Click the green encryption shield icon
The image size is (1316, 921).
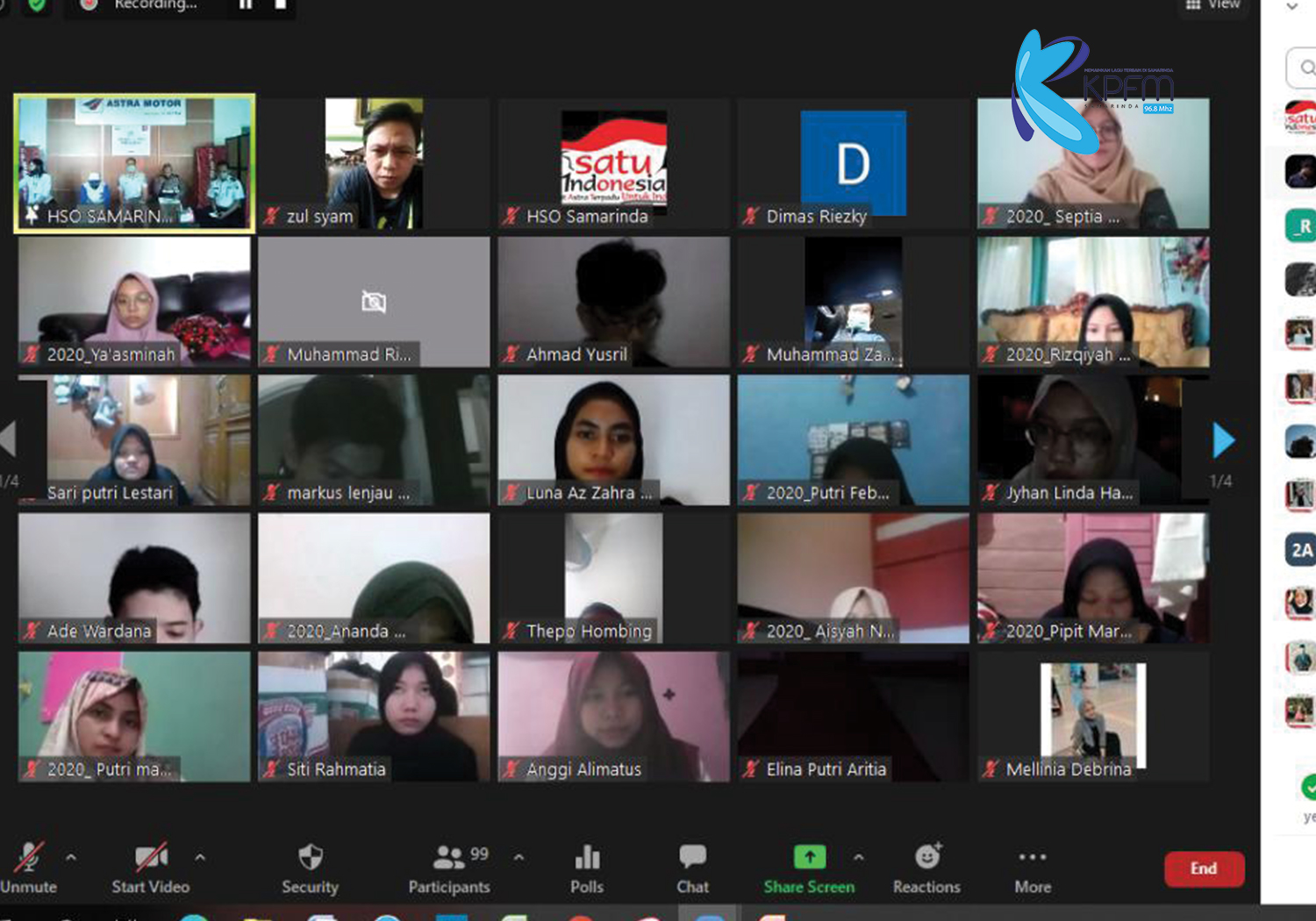coord(36,4)
